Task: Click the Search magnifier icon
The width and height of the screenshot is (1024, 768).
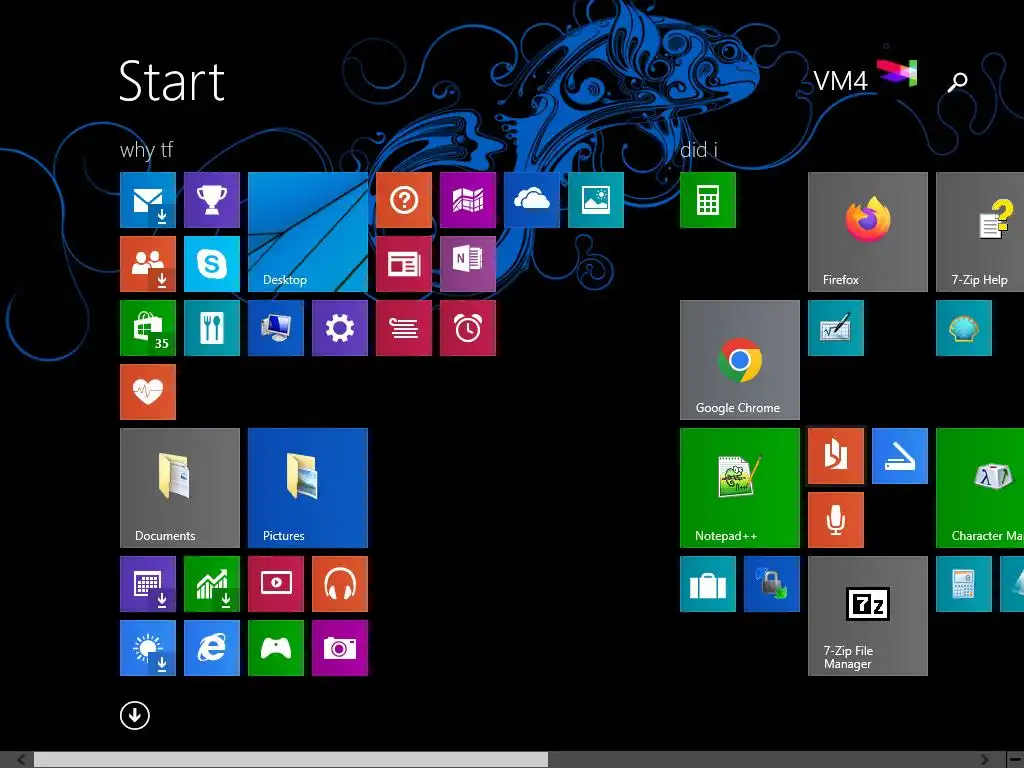Action: point(957,82)
